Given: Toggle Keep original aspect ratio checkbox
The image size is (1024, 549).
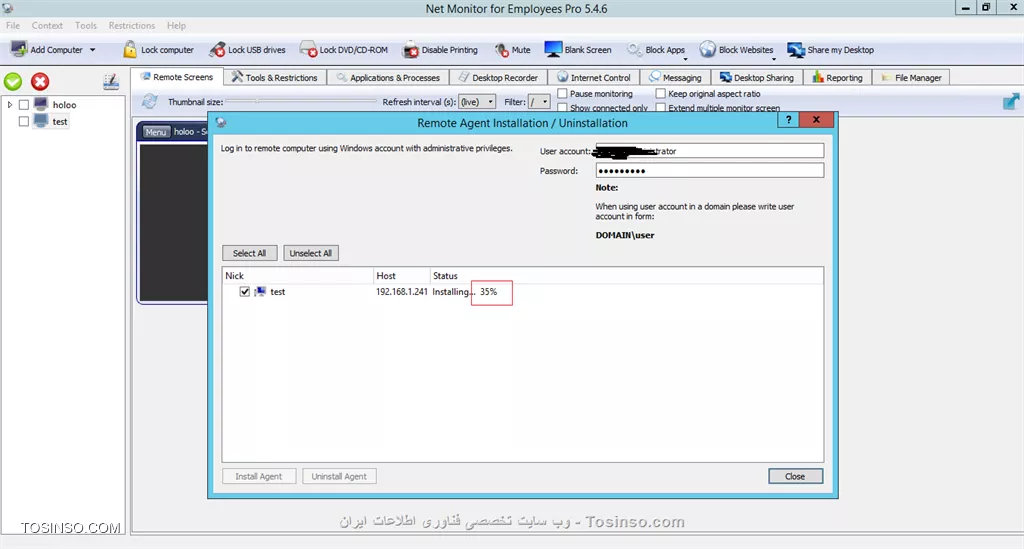Looking at the screenshot, I should [x=660, y=93].
